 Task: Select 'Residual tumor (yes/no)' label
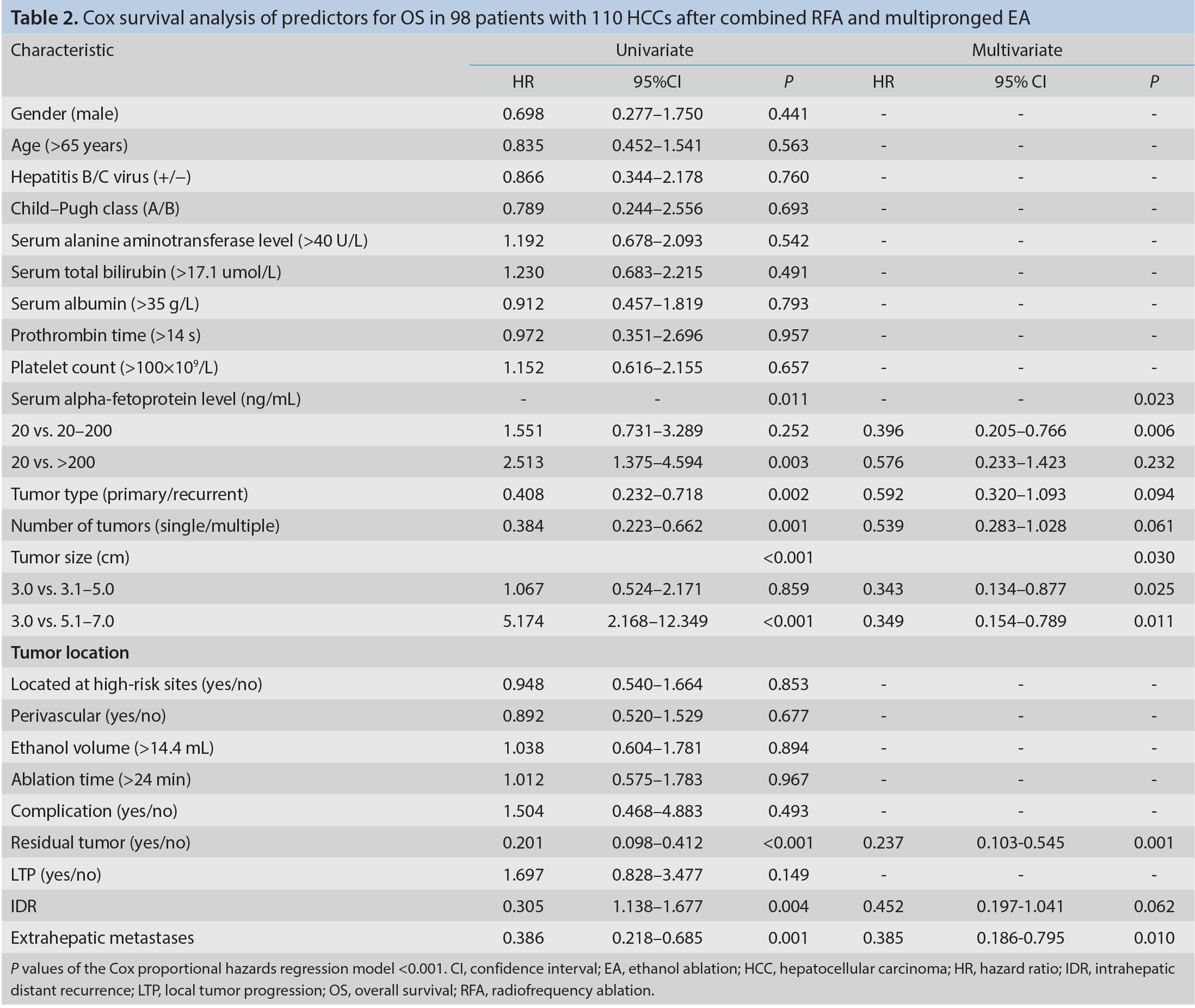click(101, 843)
